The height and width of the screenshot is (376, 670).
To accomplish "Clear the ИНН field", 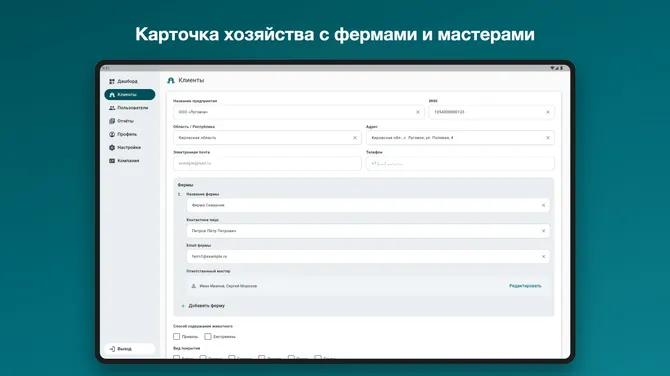I will pyautogui.click(x=548, y=112).
